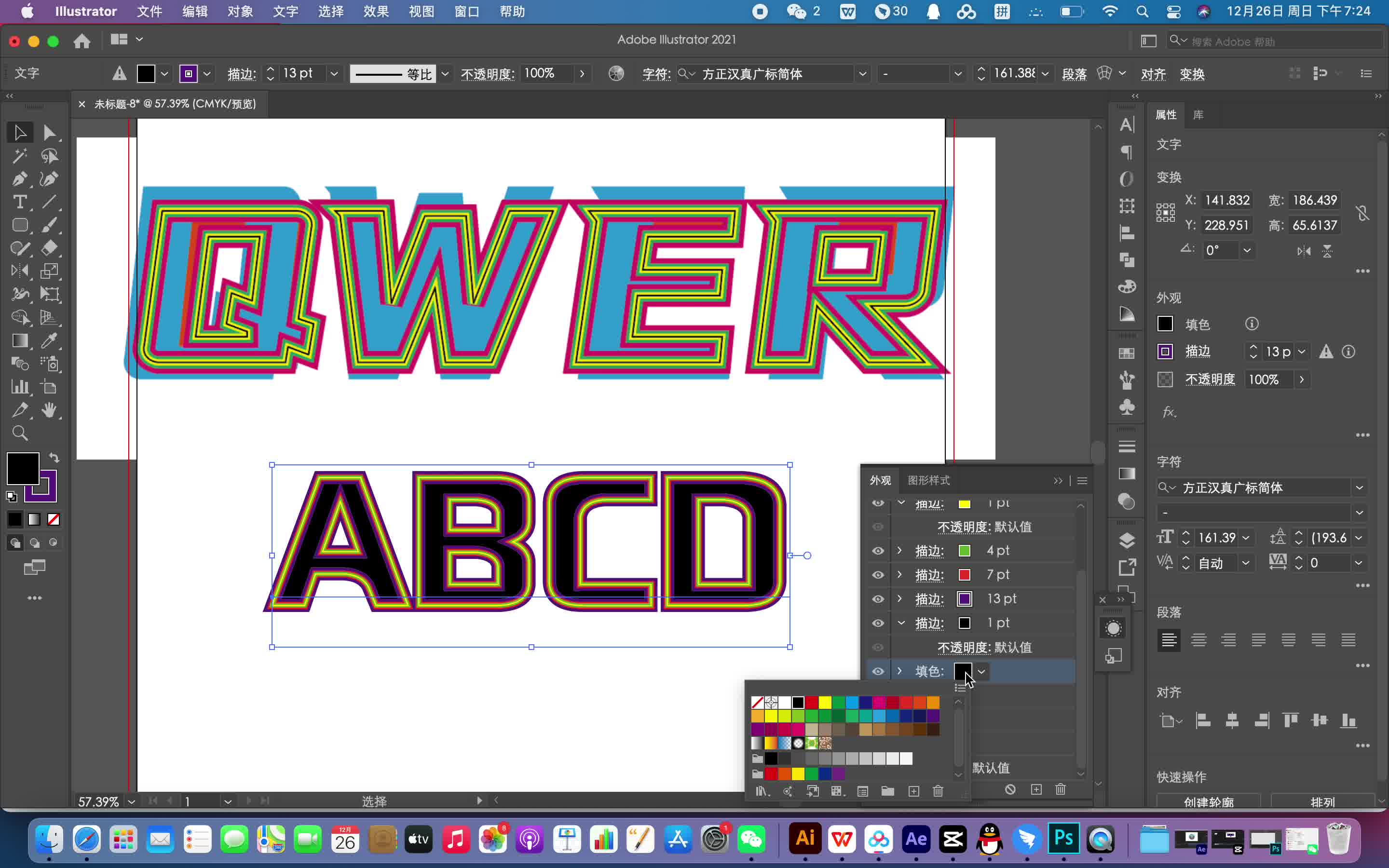The image size is (1389, 868).
Task: Toggle visibility of the 7pt red stroke
Action: pos(878,575)
